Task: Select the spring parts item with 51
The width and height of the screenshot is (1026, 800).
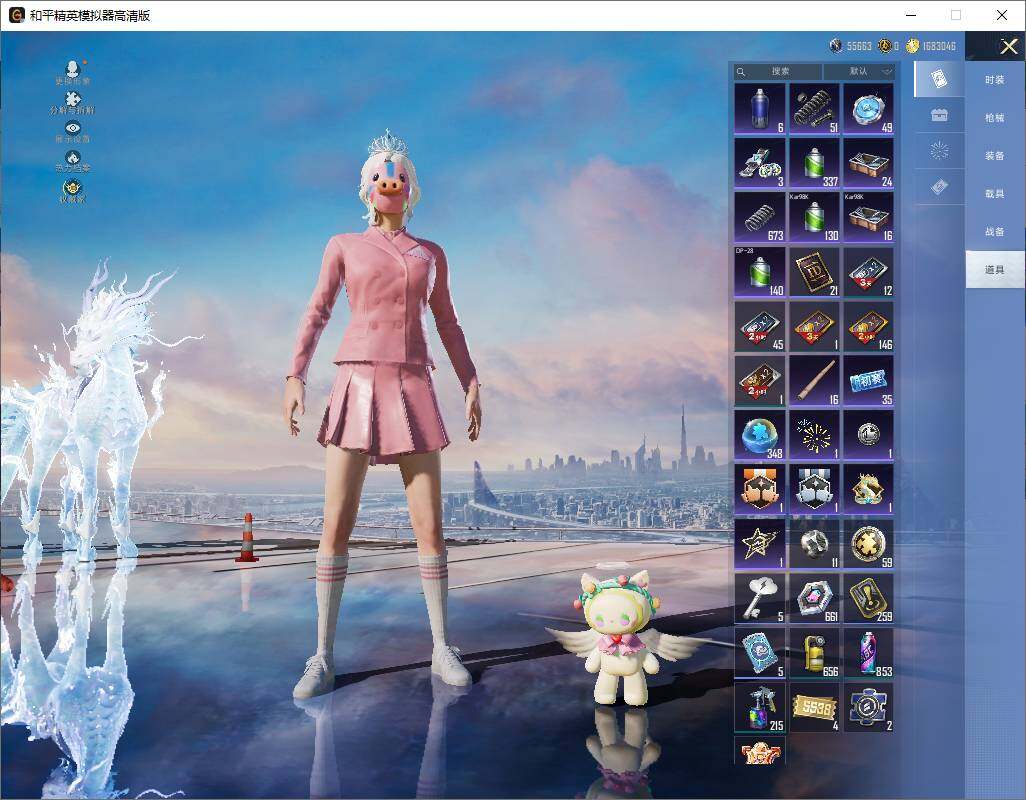Action: [x=814, y=109]
